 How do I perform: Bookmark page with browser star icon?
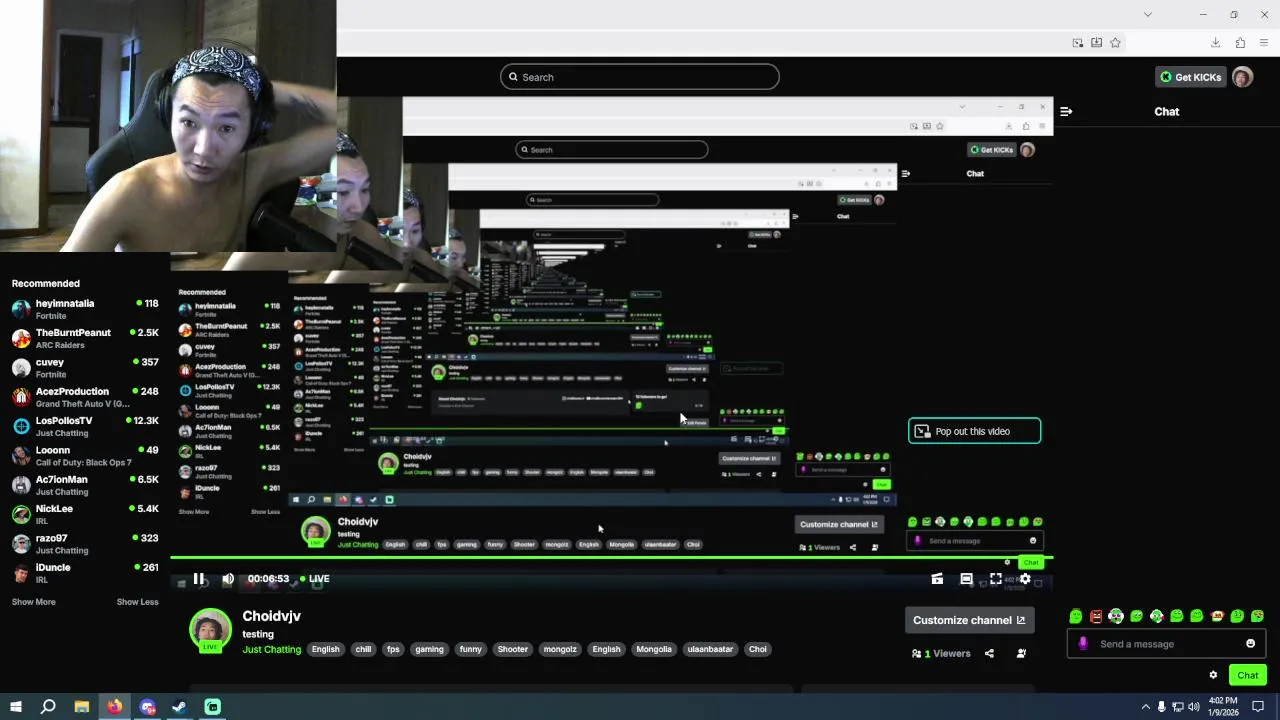(1115, 42)
